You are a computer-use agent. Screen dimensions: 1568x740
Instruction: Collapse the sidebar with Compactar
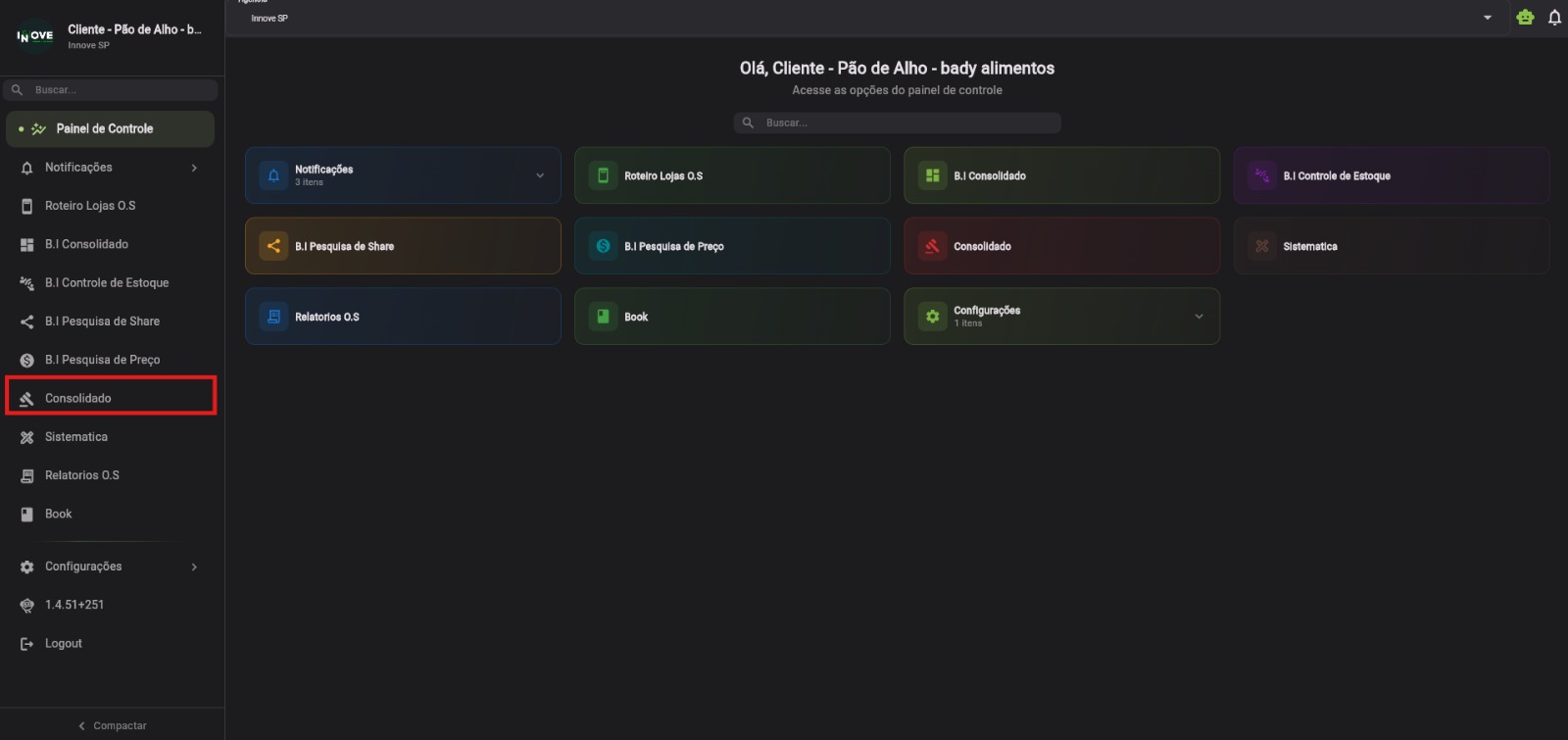pos(112,725)
